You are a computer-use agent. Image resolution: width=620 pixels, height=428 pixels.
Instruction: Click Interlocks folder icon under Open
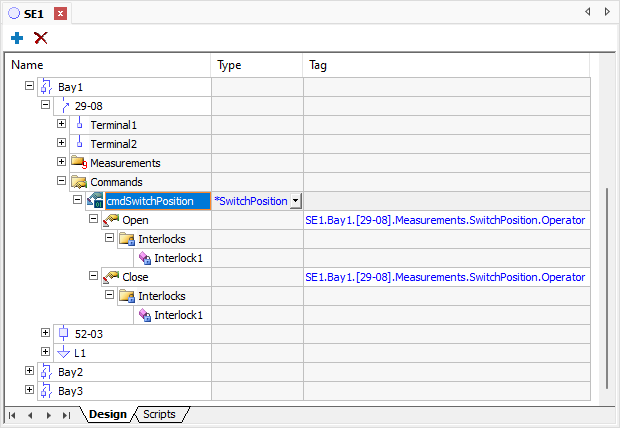tap(127, 239)
